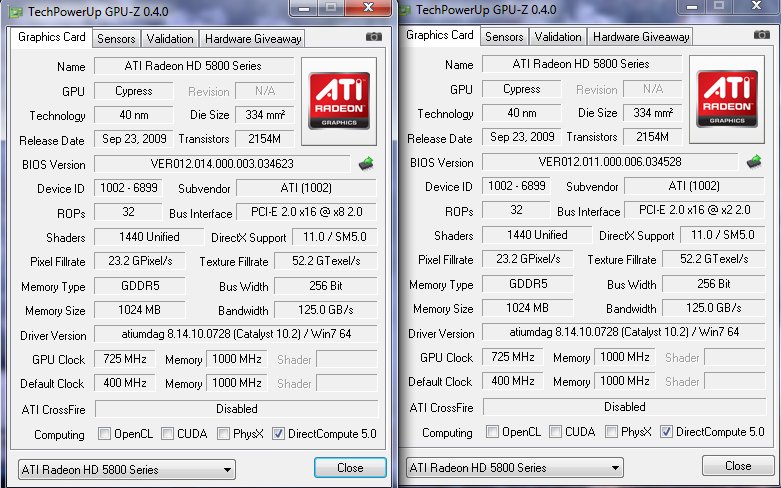
Task: Click Die Size 334 mm² in left window
Action: (264, 115)
